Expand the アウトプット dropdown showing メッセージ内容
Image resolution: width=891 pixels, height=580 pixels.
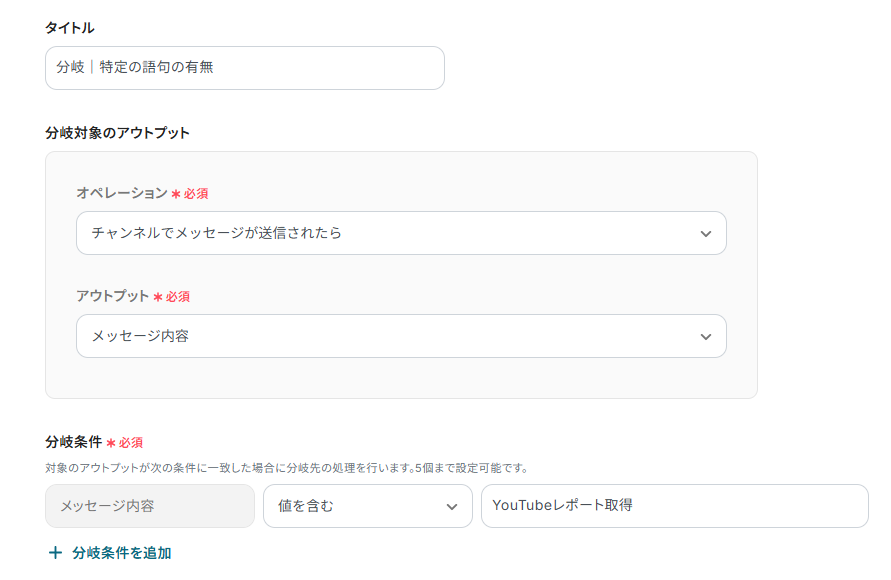[400, 337]
